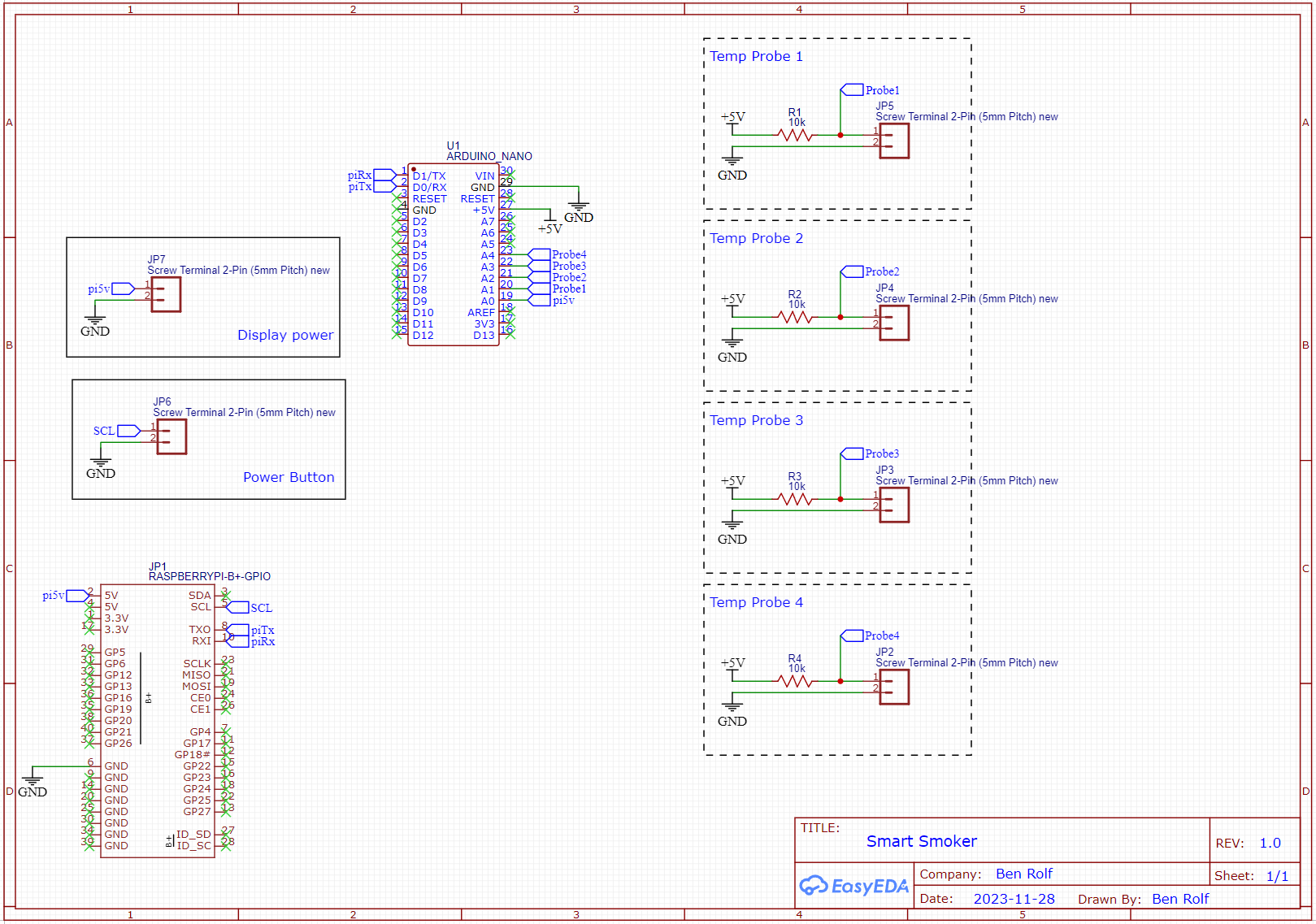
Task: Click the date "2023-11-28"
Action: tap(1014, 899)
